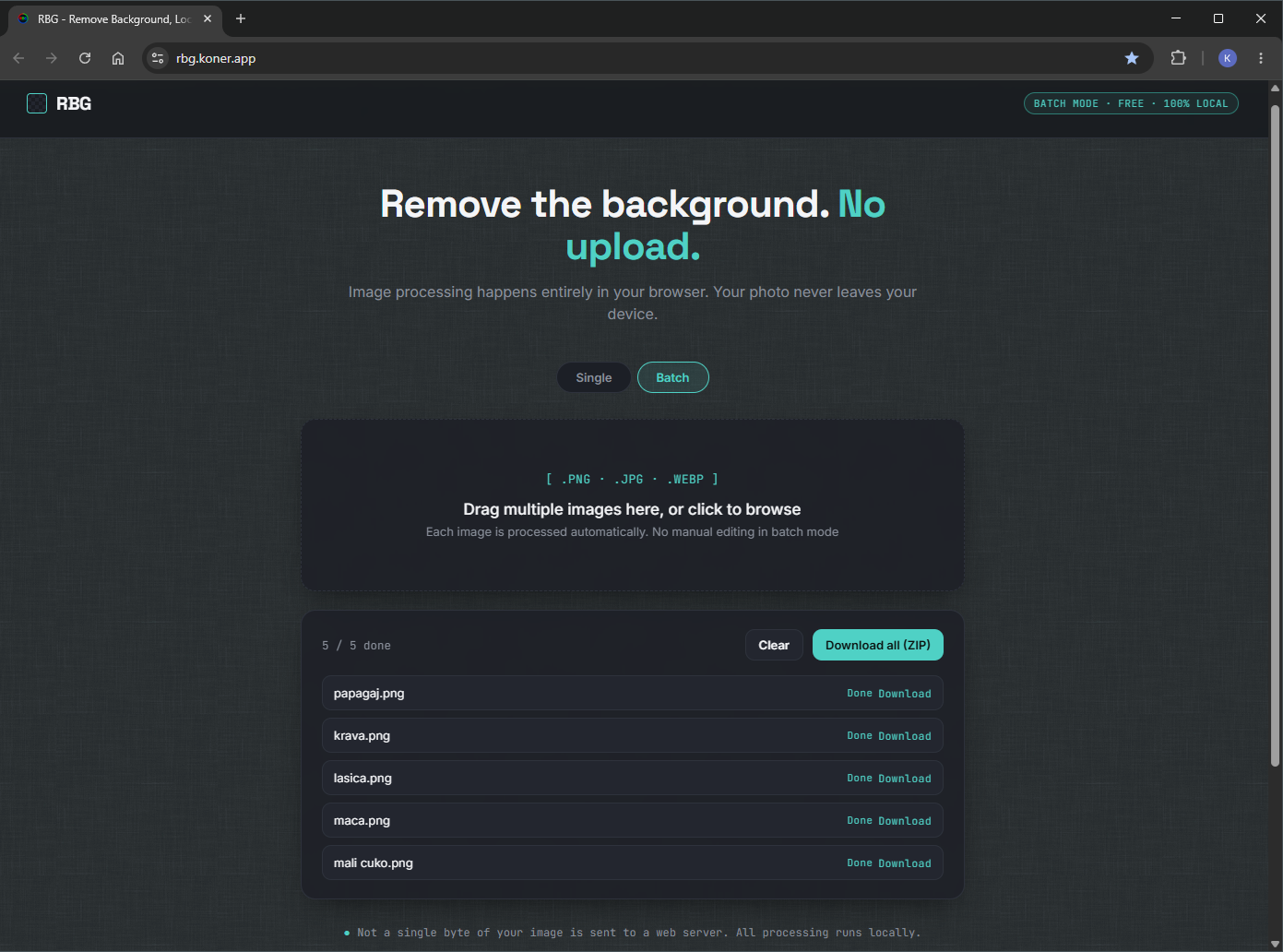This screenshot has width=1283, height=952.
Task: Click the '5 / 5 done' status text
Action: pos(356,646)
